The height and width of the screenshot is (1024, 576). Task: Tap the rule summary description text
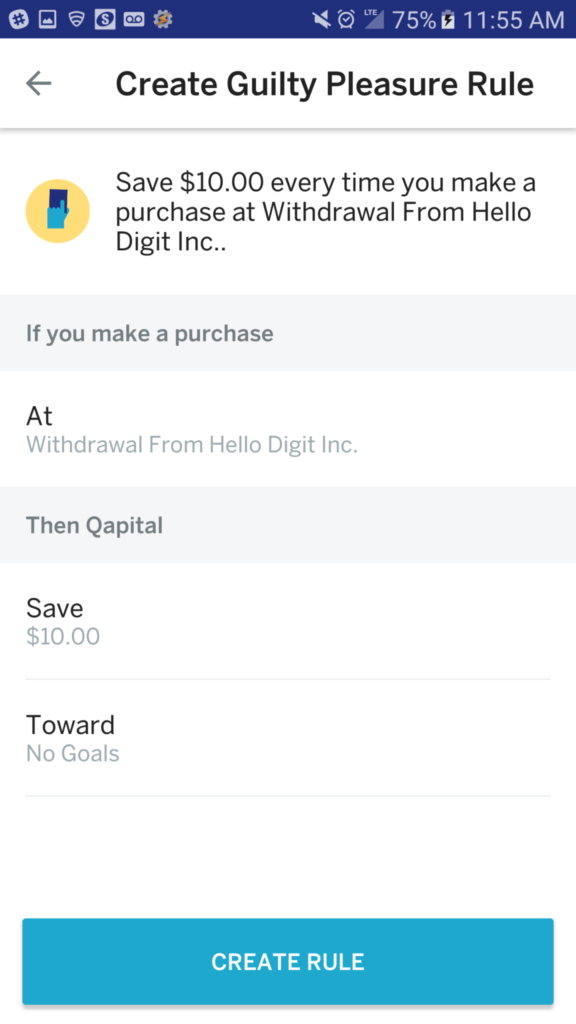click(326, 212)
